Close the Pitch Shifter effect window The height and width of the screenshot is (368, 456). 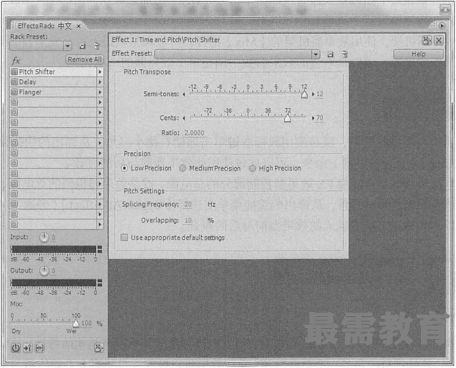[439, 40]
